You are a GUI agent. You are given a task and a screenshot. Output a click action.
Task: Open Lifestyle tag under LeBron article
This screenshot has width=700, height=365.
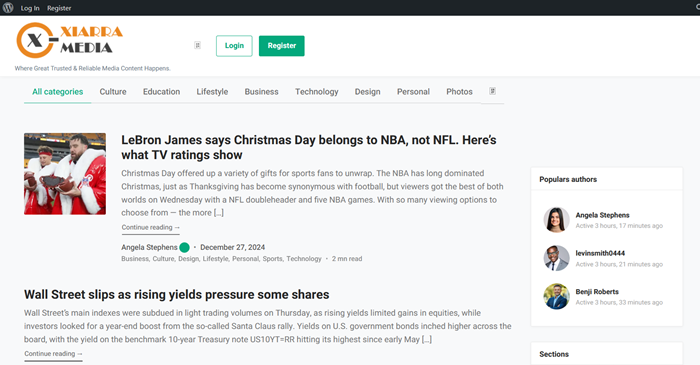coord(216,259)
